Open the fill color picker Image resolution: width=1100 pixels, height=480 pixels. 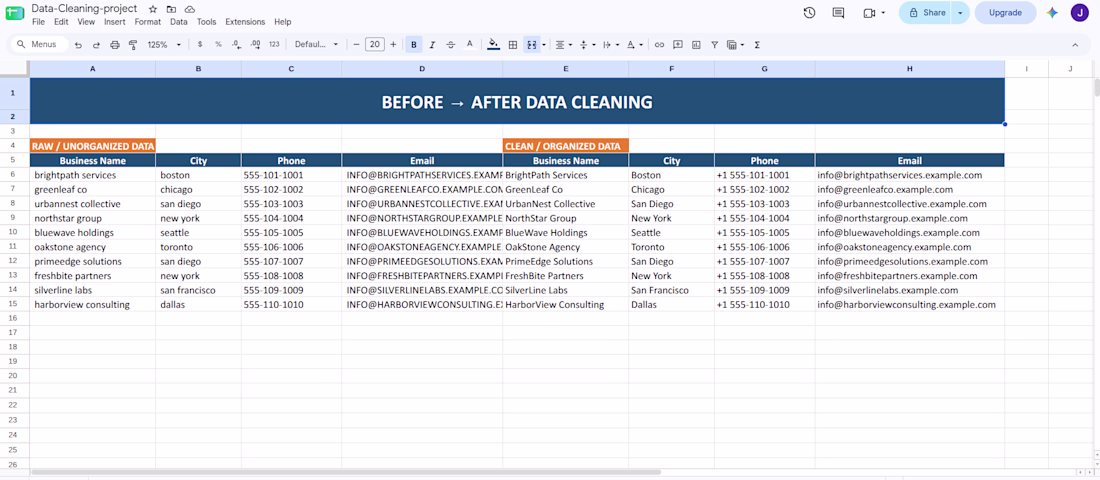(x=493, y=44)
